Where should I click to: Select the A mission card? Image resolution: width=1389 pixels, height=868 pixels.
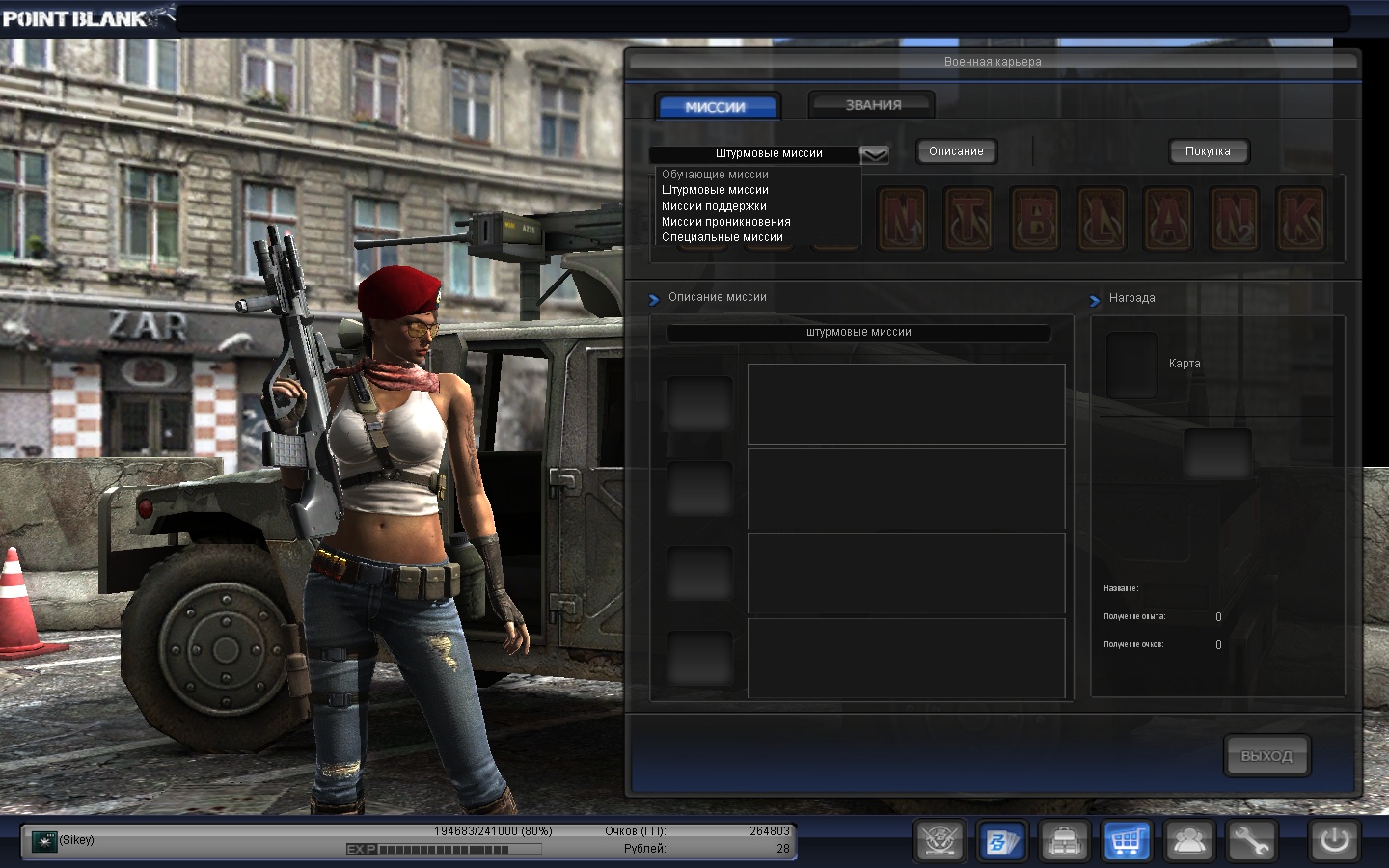click(1168, 219)
